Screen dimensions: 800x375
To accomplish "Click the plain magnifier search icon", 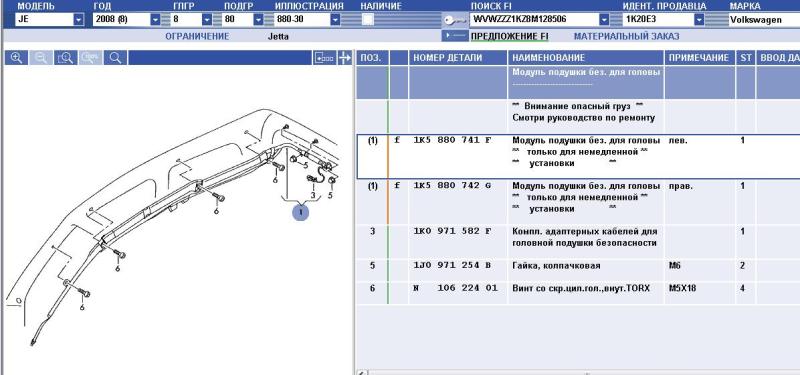I will point(115,58).
